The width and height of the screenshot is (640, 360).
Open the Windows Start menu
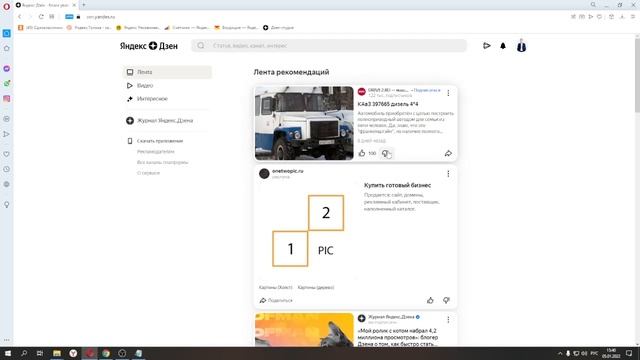click(x=7, y=353)
